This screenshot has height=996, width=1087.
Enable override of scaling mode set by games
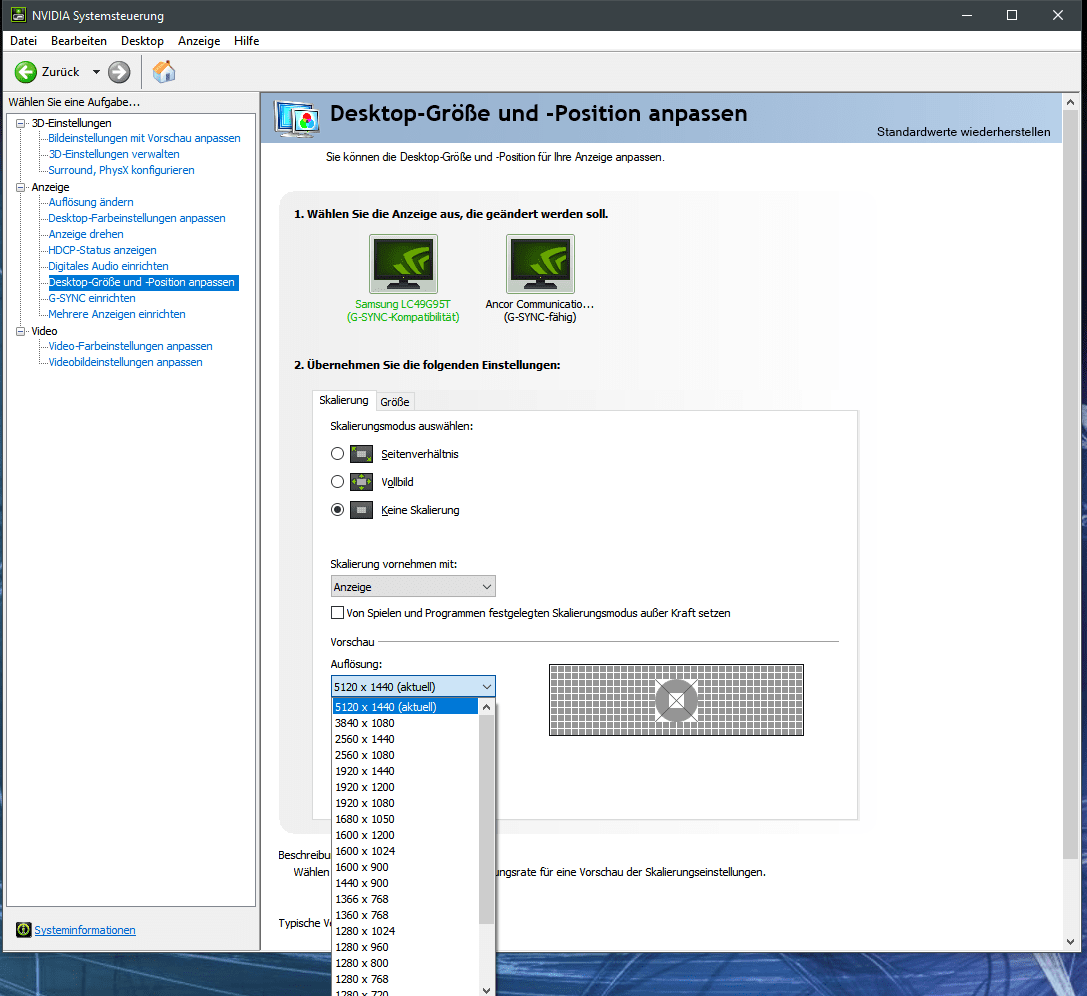[338, 613]
